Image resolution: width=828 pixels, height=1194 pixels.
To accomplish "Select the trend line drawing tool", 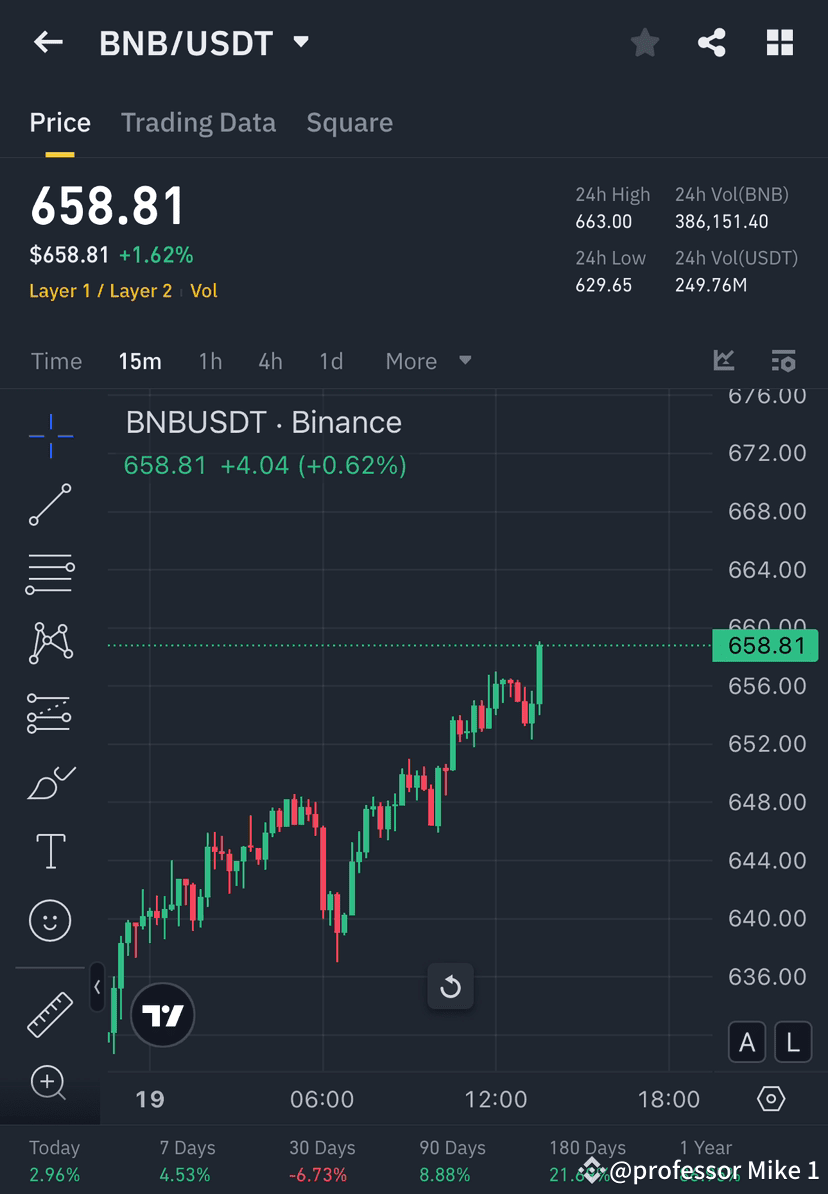I will [50, 505].
